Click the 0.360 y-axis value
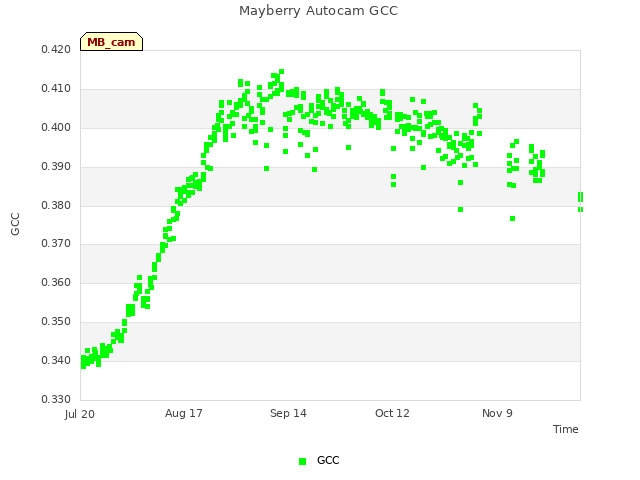This screenshot has width=640, height=480. coord(56,282)
